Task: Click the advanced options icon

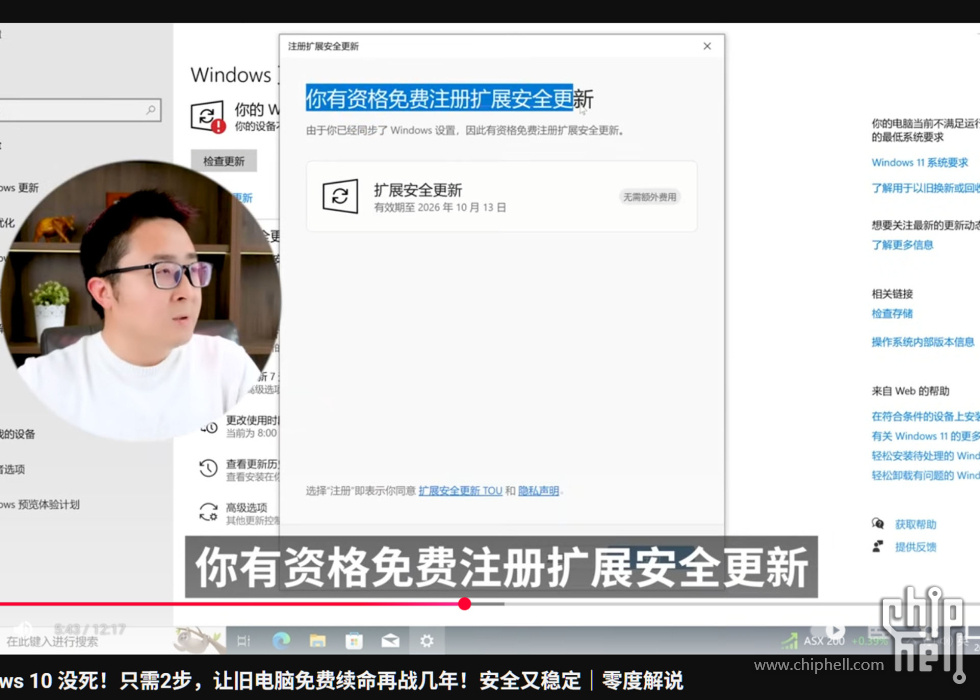Action: pos(208,512)
